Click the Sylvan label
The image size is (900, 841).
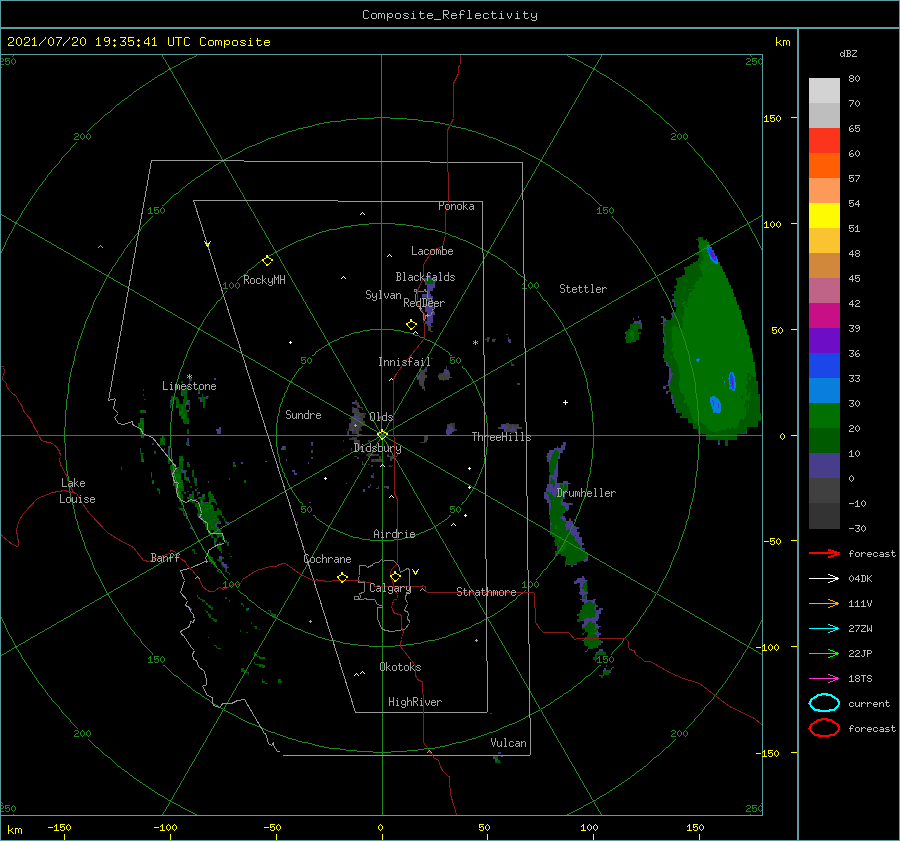point(383,295)
